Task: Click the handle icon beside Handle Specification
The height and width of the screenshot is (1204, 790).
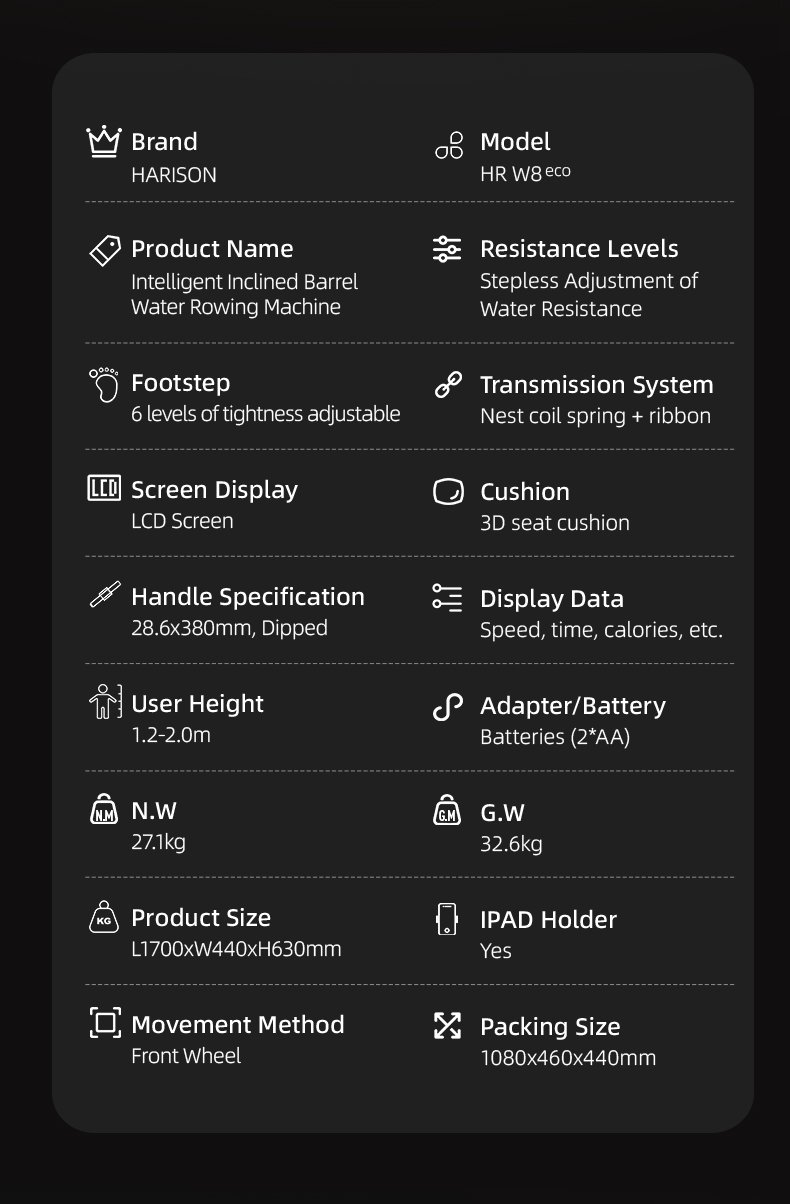Action: coord(104,596)
